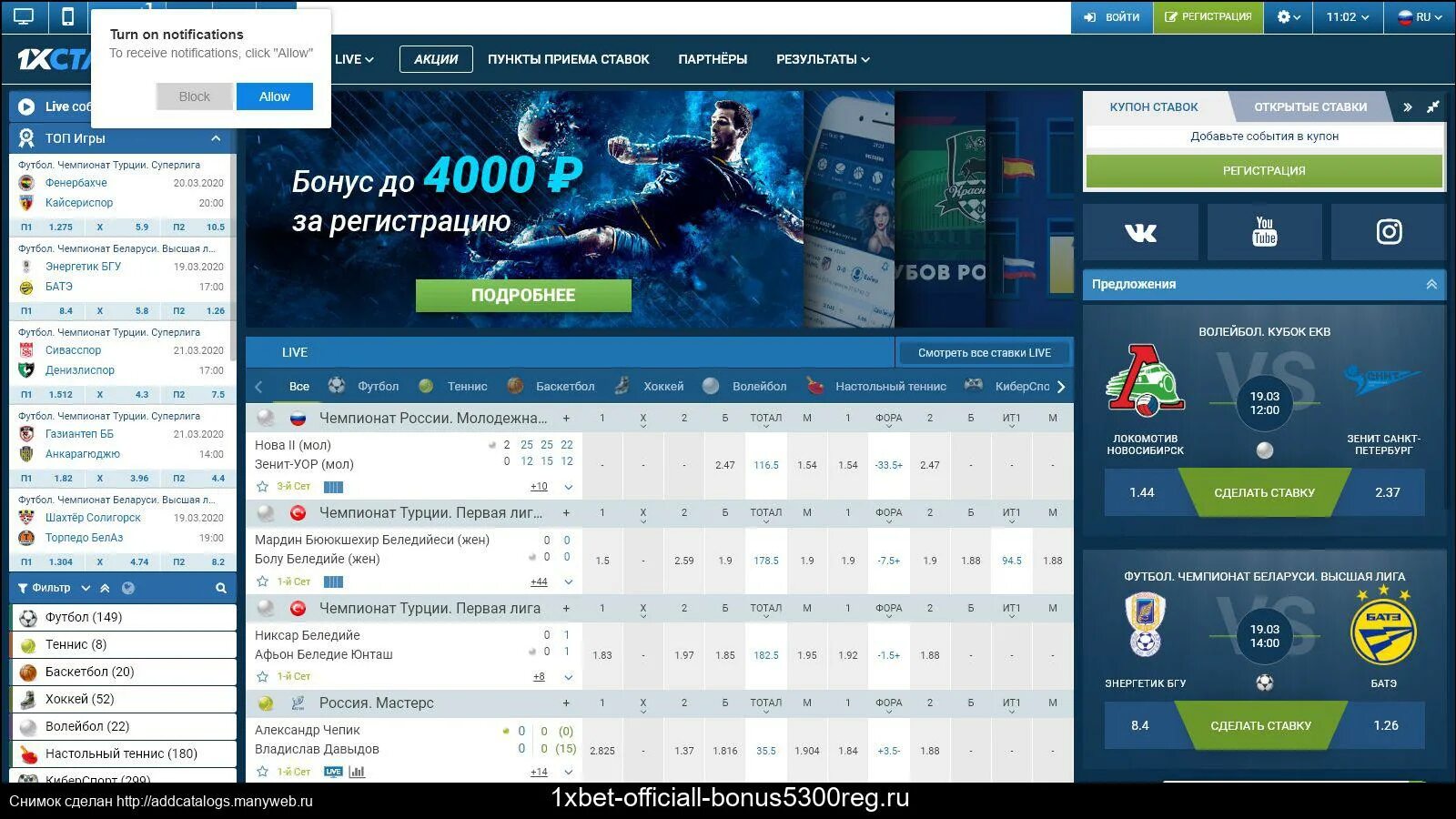This screenshot has width=1456, height=819.
Task: Open Хоккей (52) category
Action: [x=123, y=699]
